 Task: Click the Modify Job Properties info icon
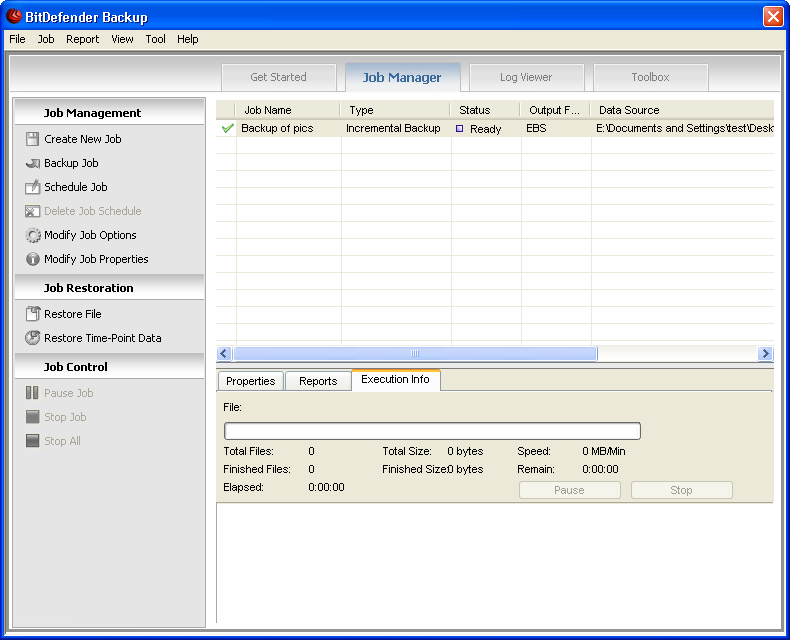coord(33,259)
